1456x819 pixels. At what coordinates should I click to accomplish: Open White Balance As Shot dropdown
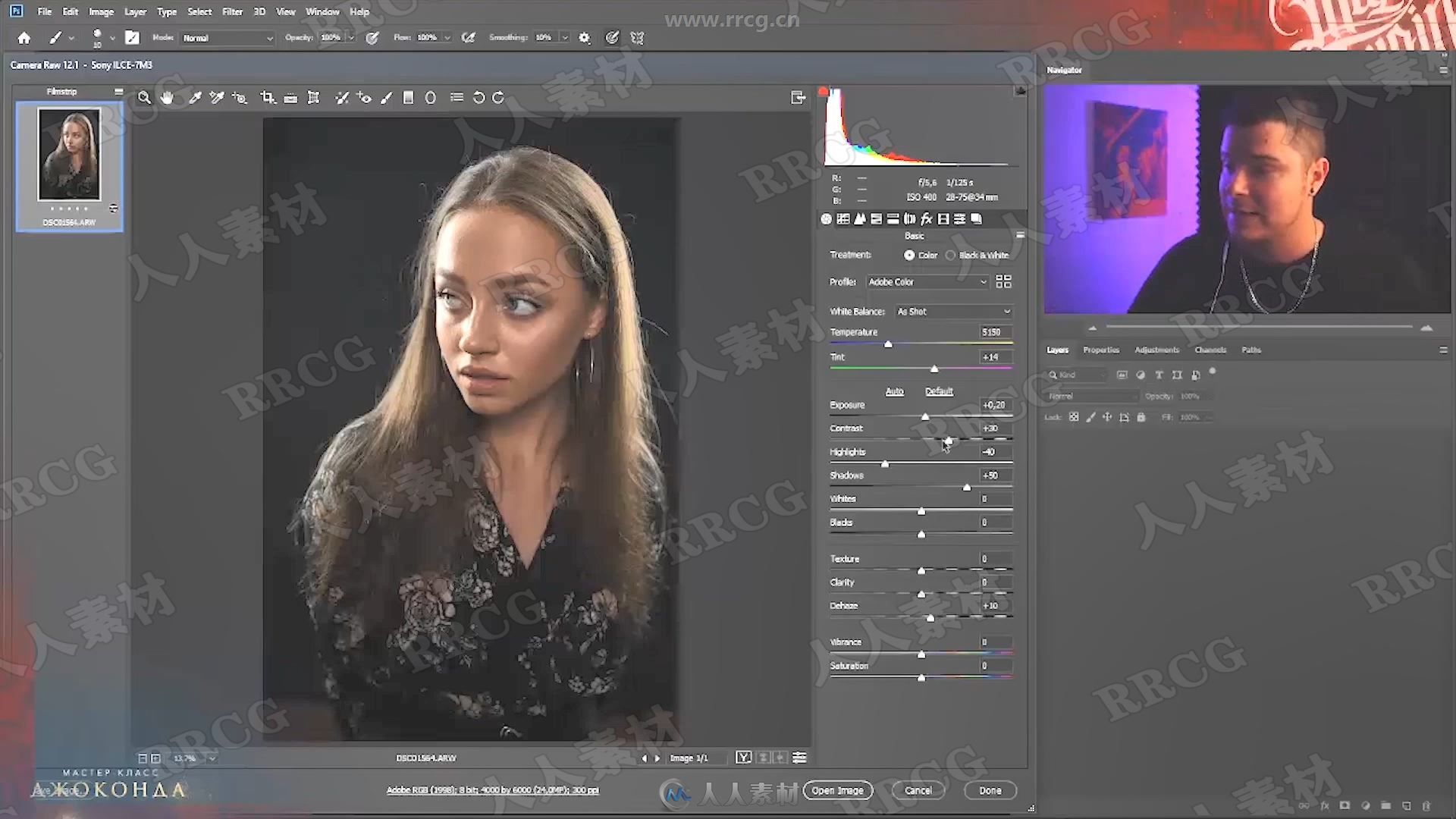pyautogui.click(x=953, y=312)
